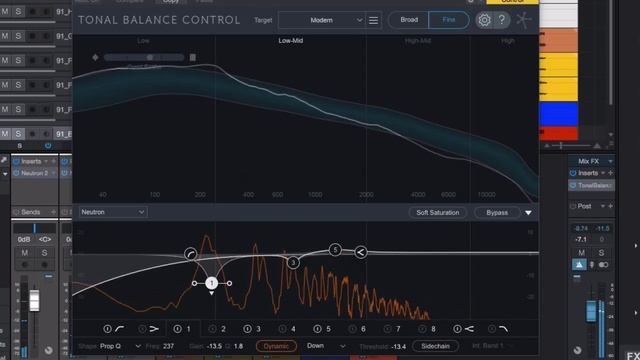This screenshot has width=640, height=360.
Task: Click the channel pan knob at bottom left
Action: click(49, 350)
